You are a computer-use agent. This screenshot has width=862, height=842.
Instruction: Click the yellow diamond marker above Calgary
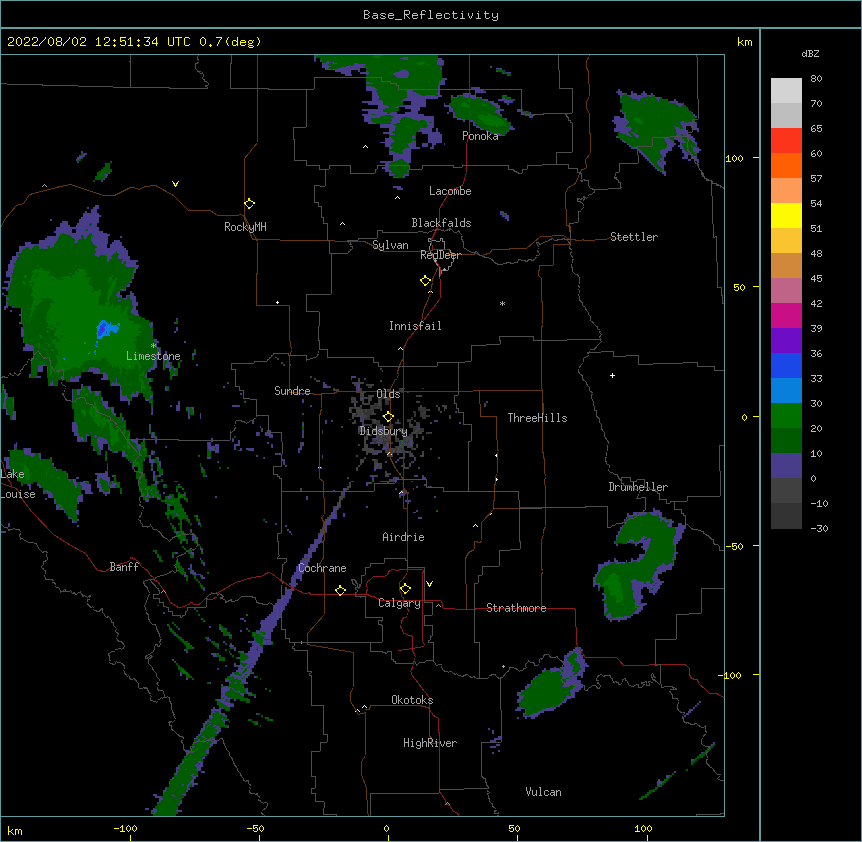[405, 589]
